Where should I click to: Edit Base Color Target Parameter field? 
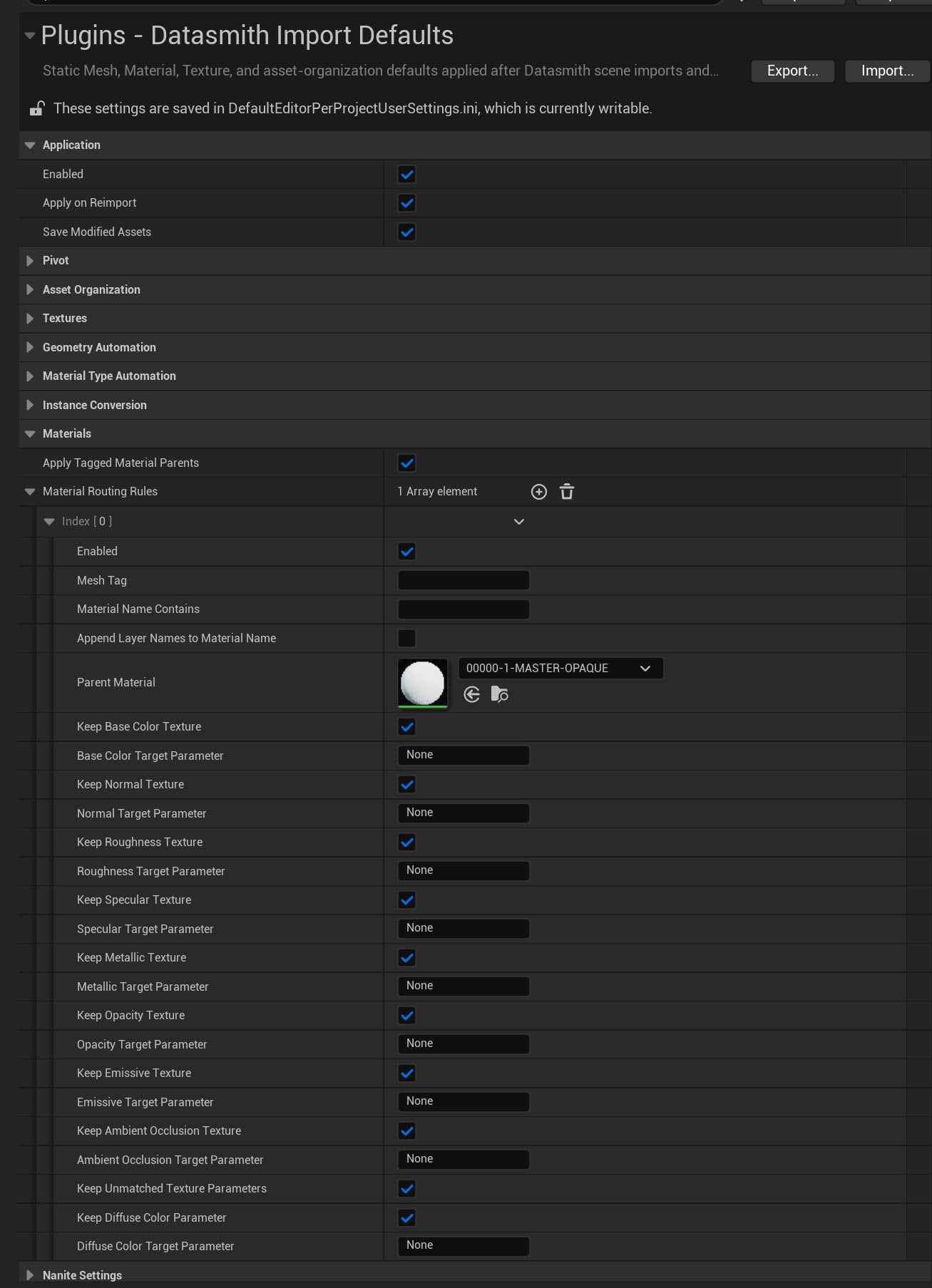[464, 756]
